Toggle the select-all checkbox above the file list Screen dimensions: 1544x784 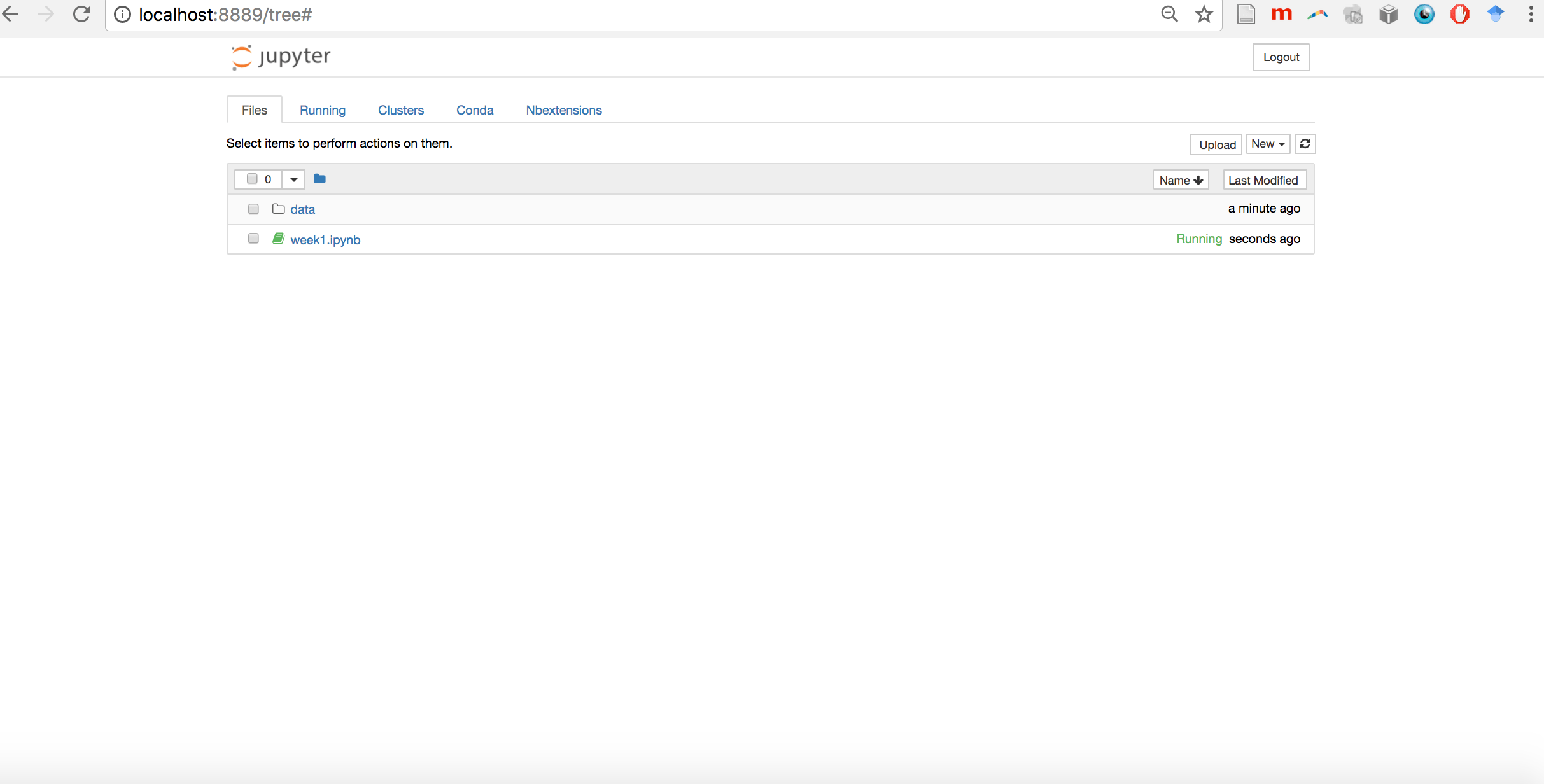pos(251,179)
